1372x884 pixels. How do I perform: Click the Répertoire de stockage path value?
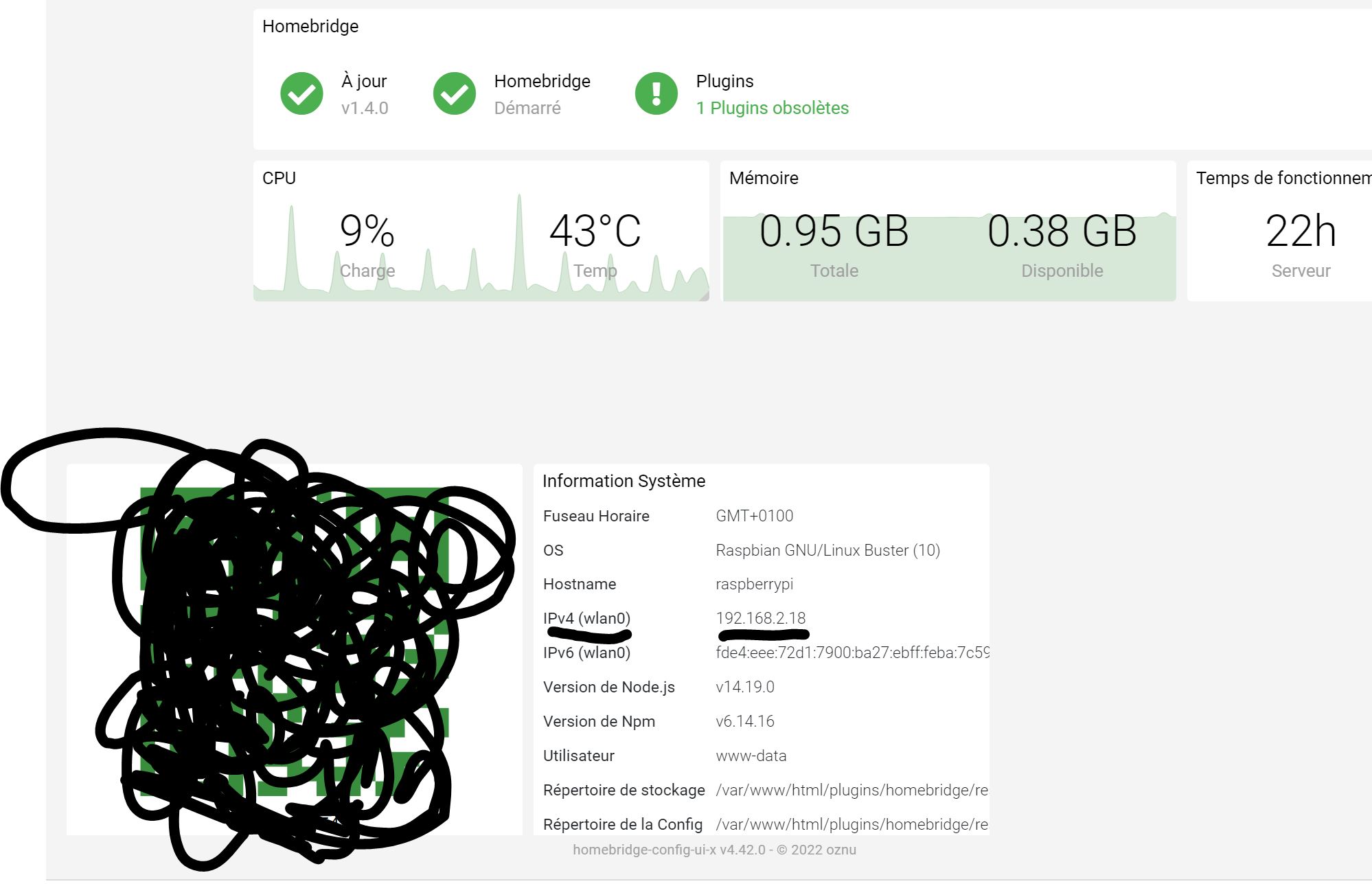click(x=851, y=790)
